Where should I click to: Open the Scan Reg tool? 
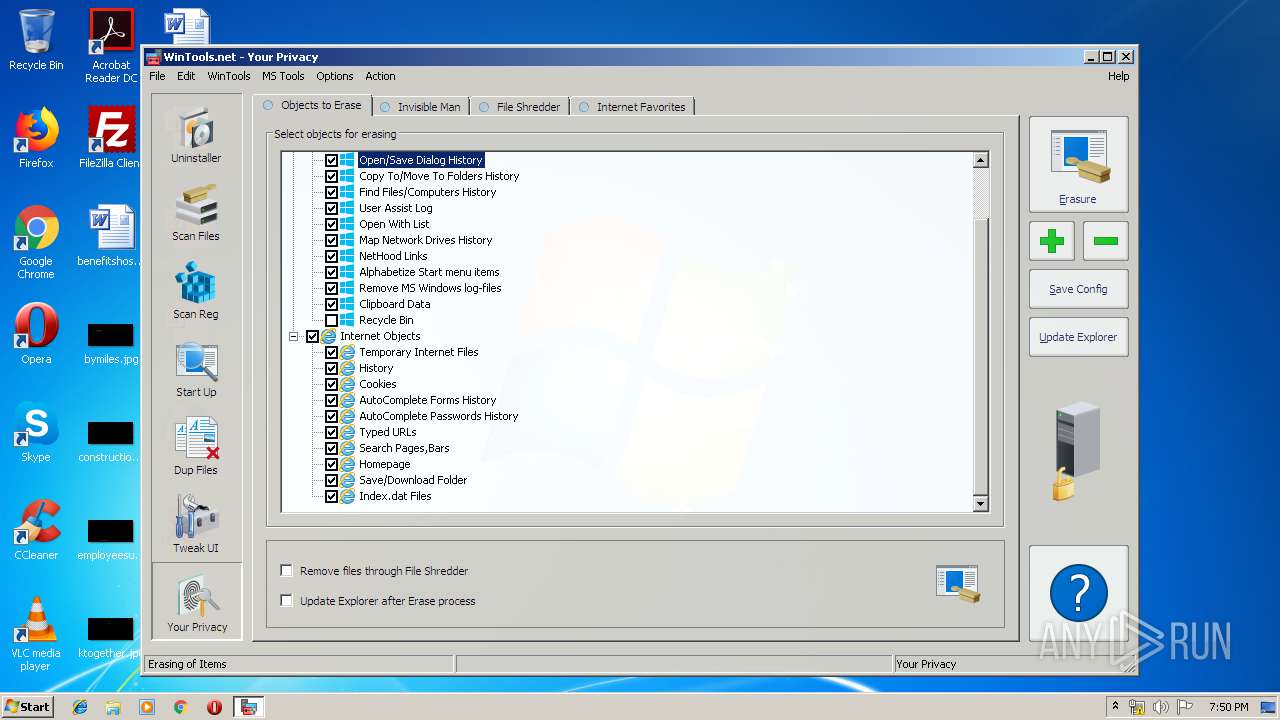tap(196, 290)
